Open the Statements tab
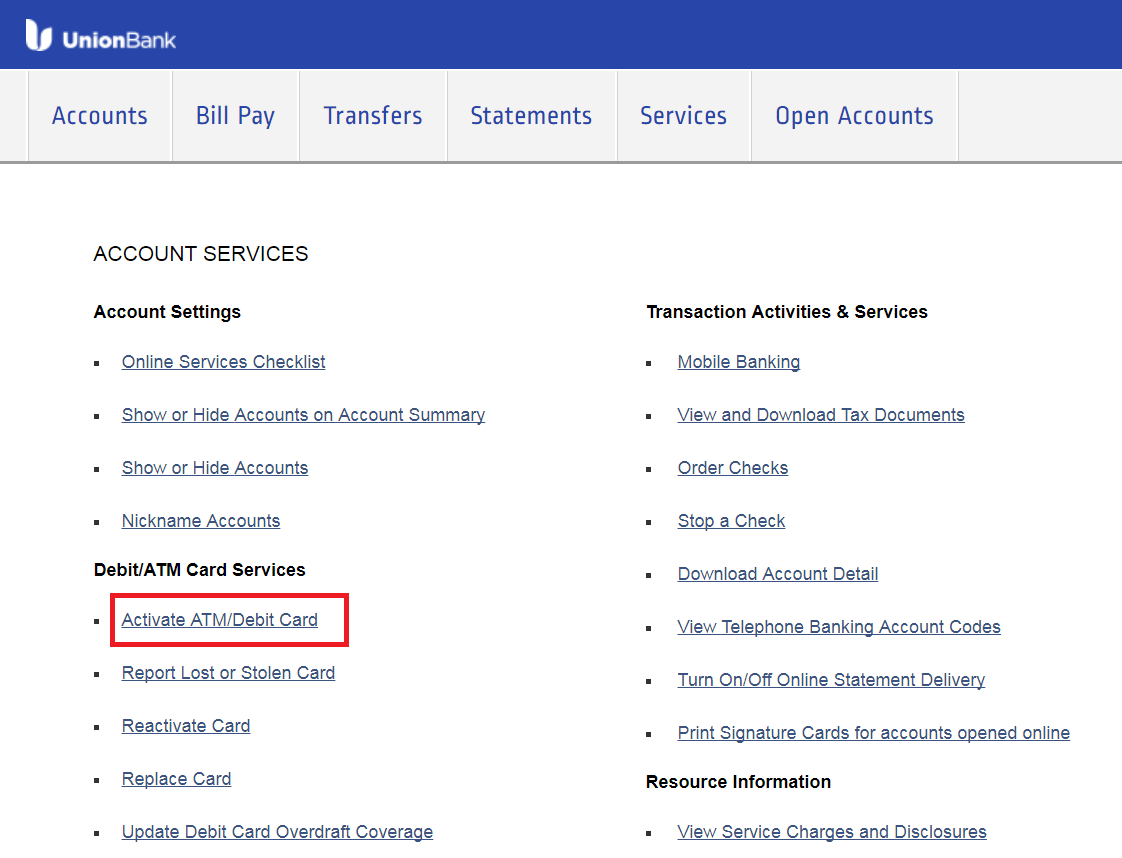The image size is (1122, 858). pyautogui.click(x=531, y=116)
